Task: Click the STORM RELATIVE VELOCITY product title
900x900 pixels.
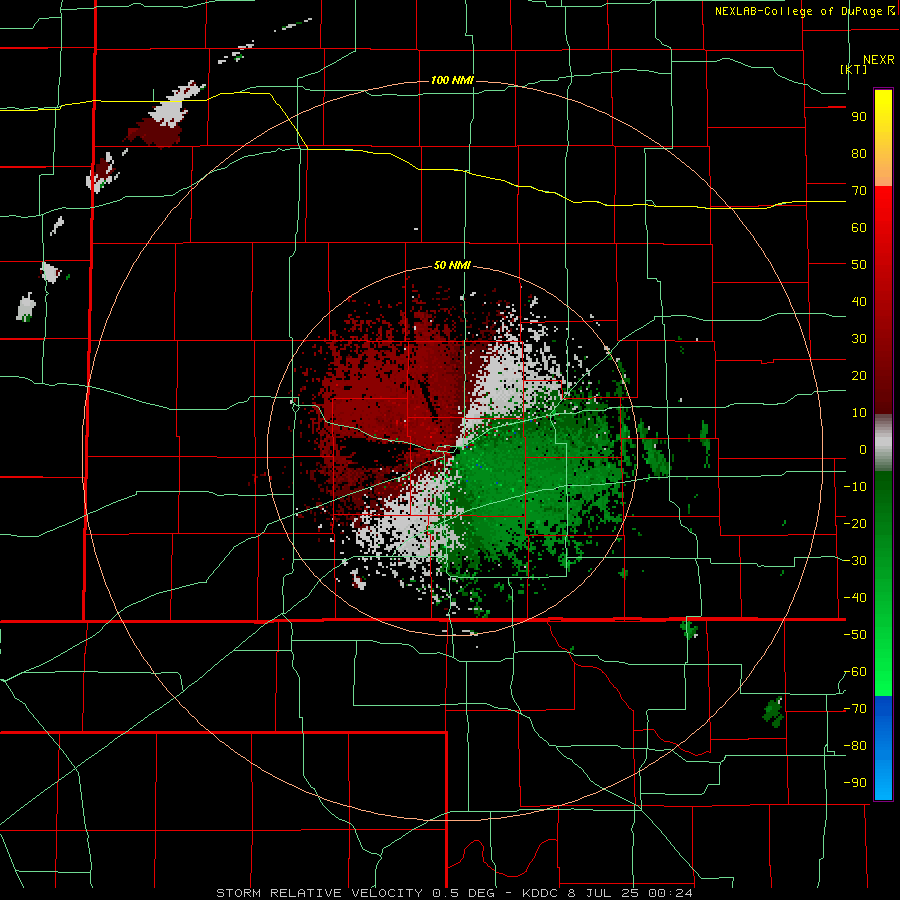Action: tap(319, 893)
